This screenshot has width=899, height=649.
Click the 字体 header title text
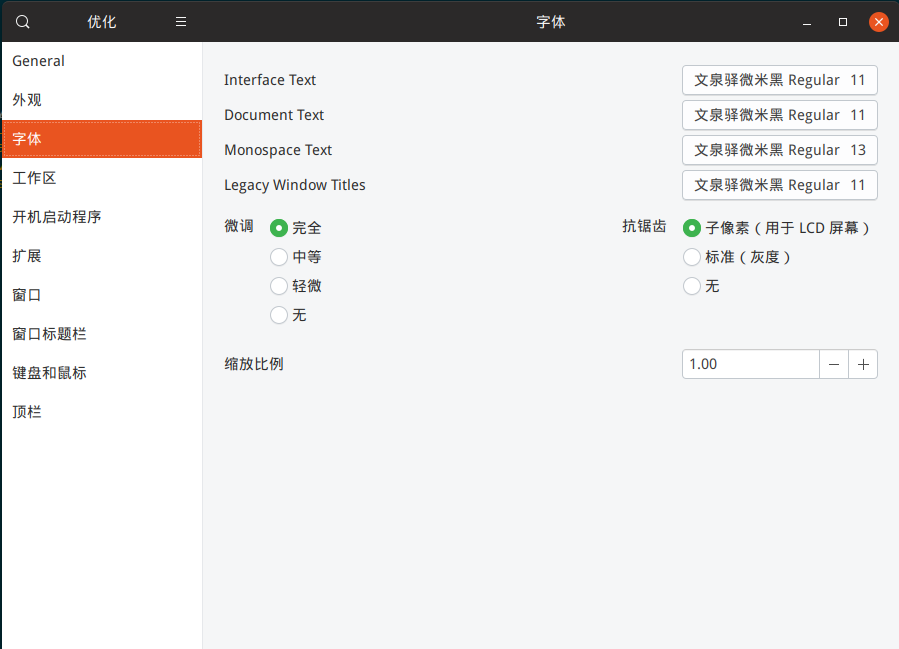tap(550, 22)
